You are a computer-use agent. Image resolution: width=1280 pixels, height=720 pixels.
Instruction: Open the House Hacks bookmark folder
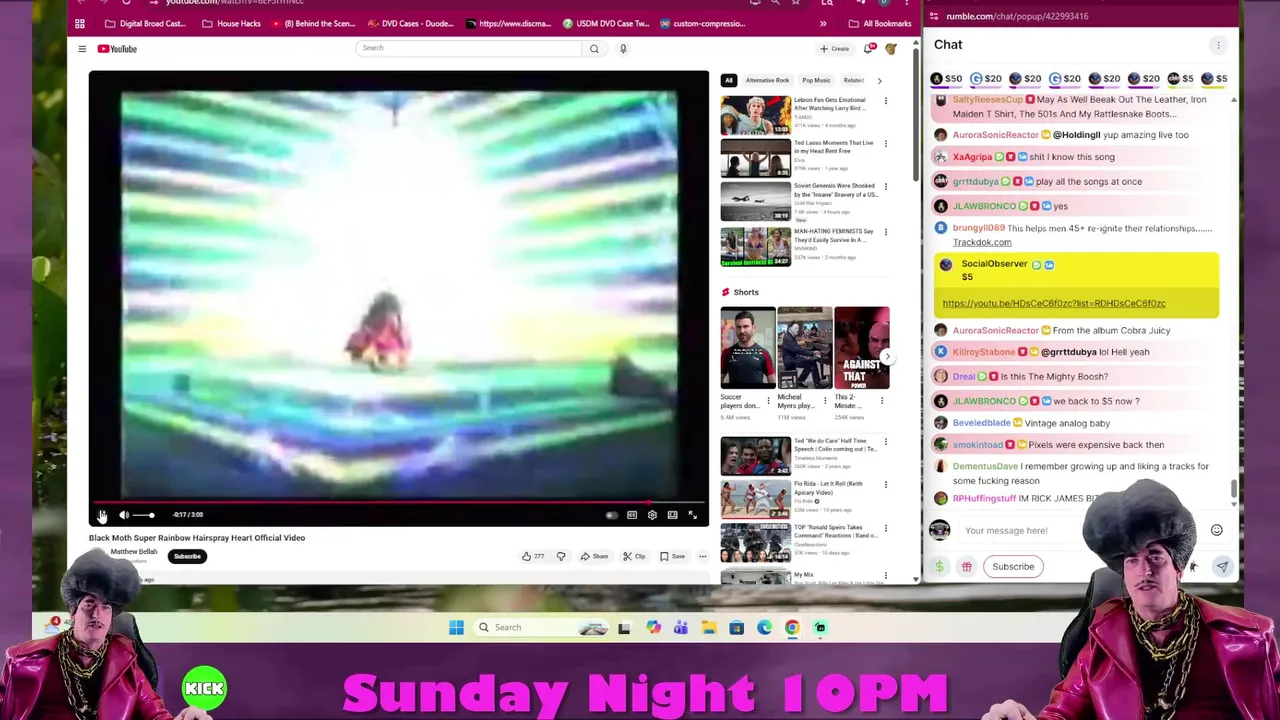[231, 23]
